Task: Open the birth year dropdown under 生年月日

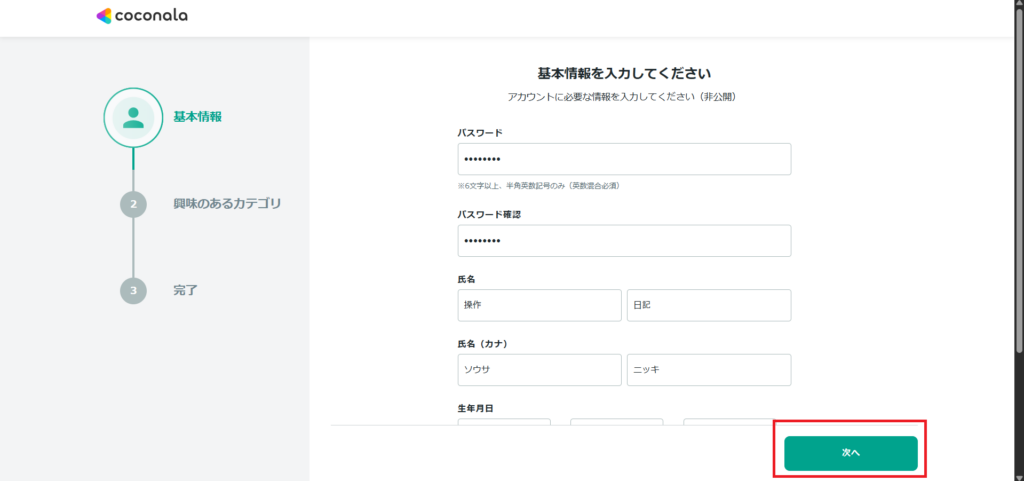Action: [x=504, y=421]
